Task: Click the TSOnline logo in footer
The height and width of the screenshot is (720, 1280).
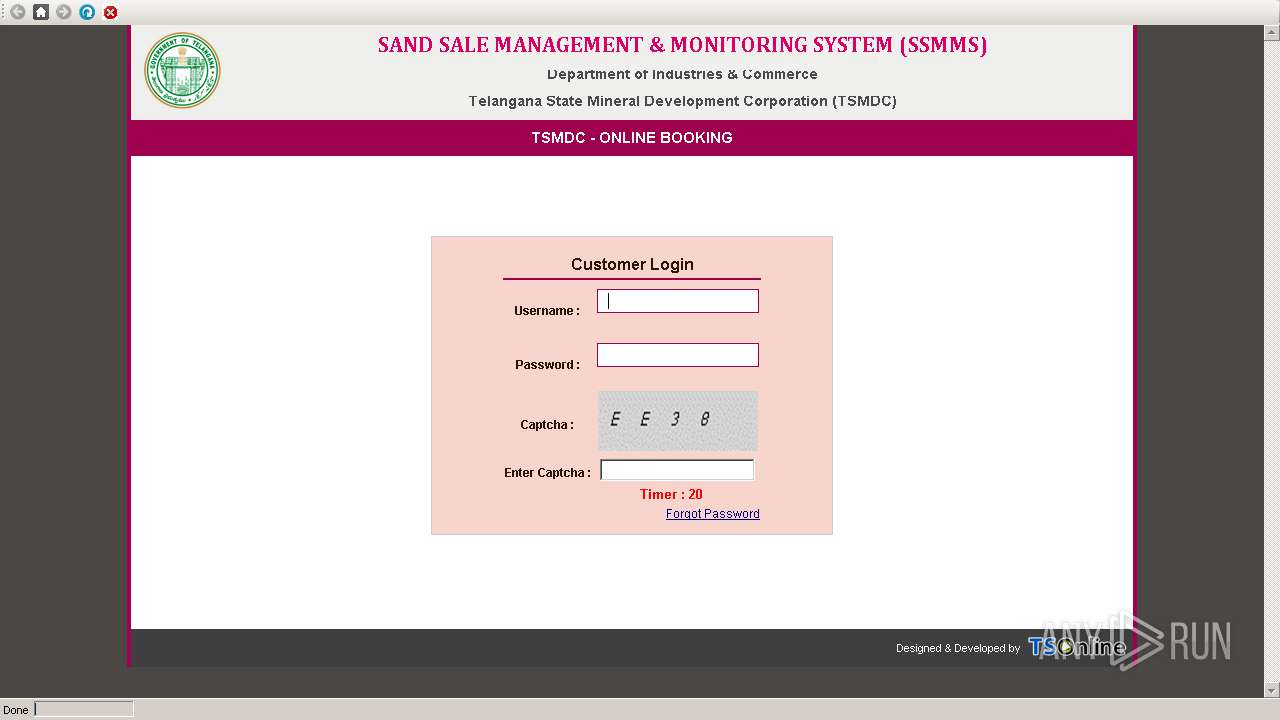Action: pyautogui.click(x=1077, y=647)
